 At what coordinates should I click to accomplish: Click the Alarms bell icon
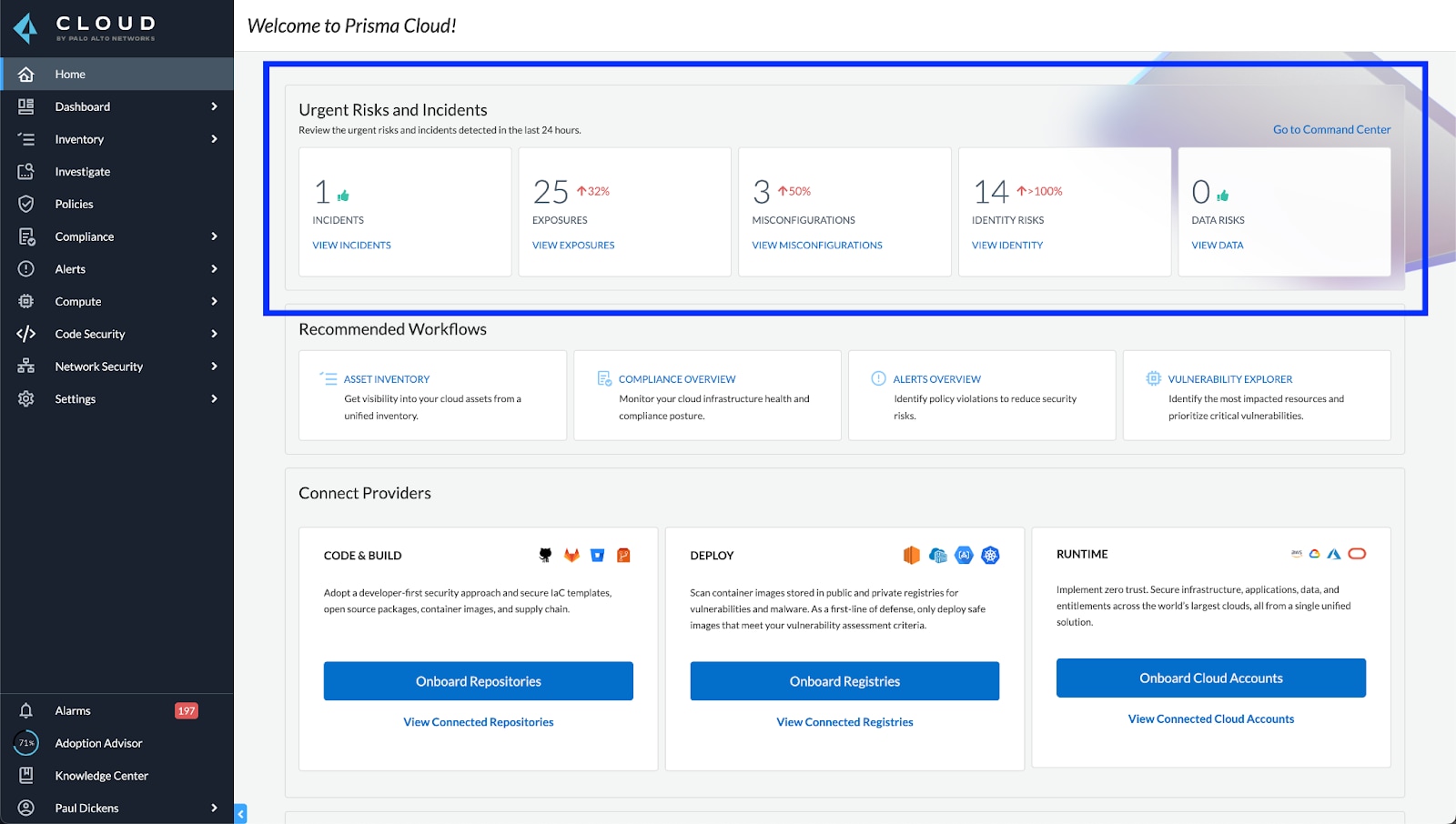26,710
